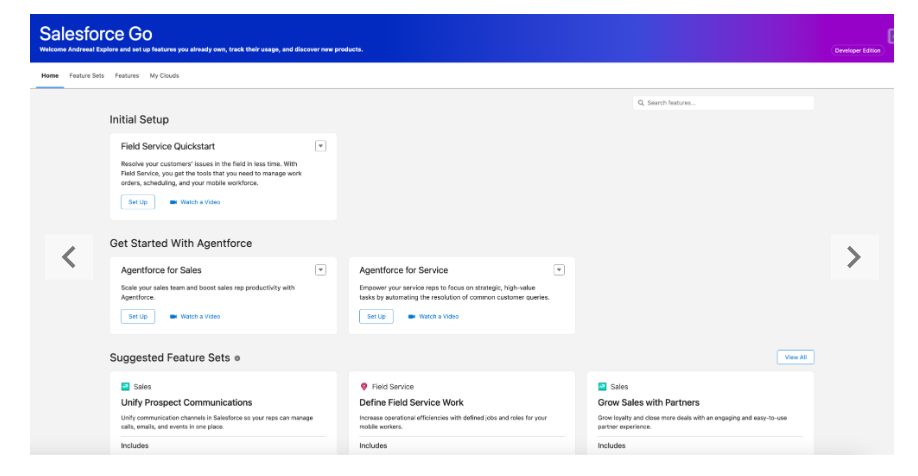Viewport: 918px width, 476px height.
Task: Click the previous arrow chevron
Action: [x=69, y=257]
